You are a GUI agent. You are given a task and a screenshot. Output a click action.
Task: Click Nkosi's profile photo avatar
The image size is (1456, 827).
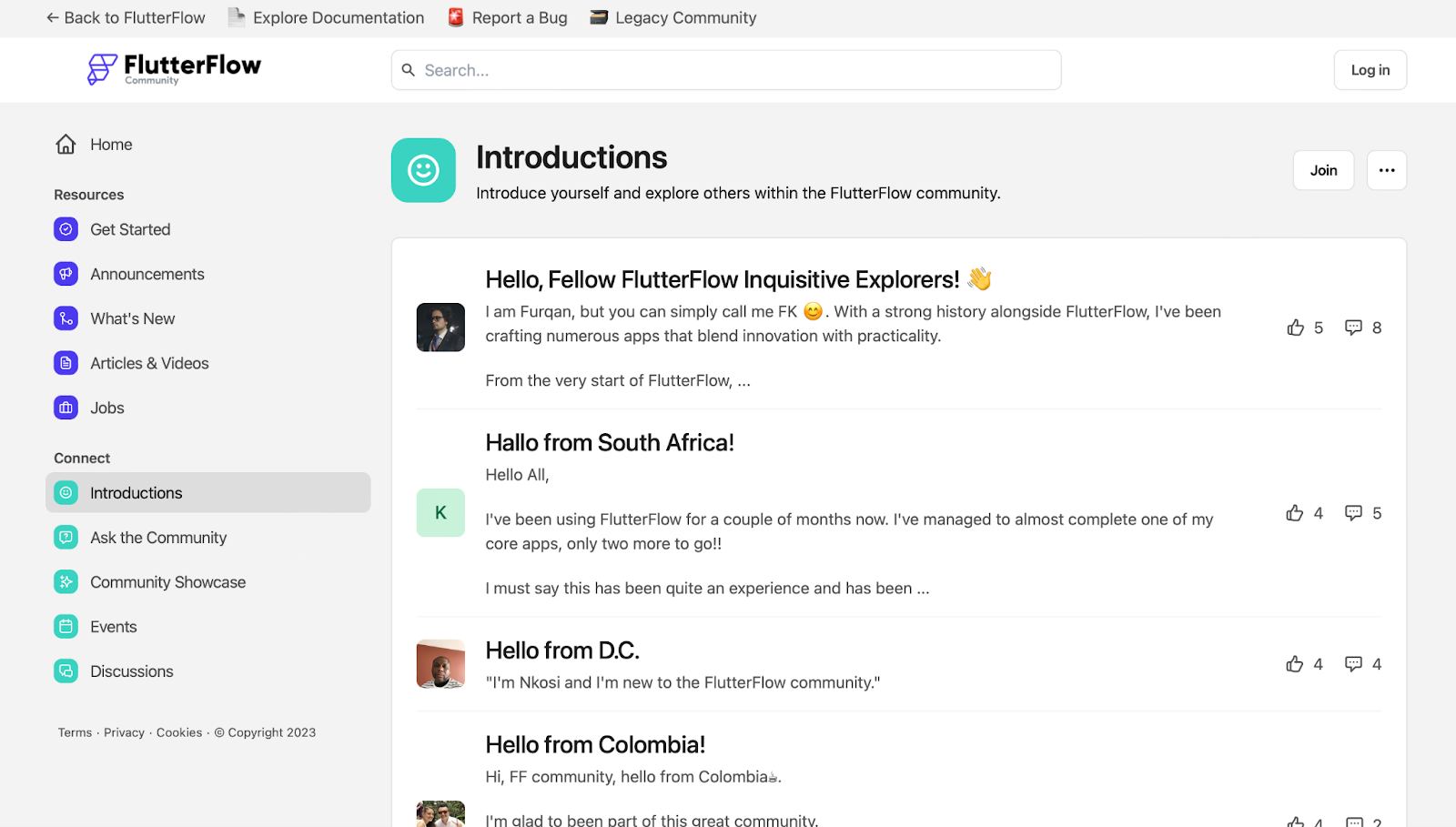coord(440,664)
